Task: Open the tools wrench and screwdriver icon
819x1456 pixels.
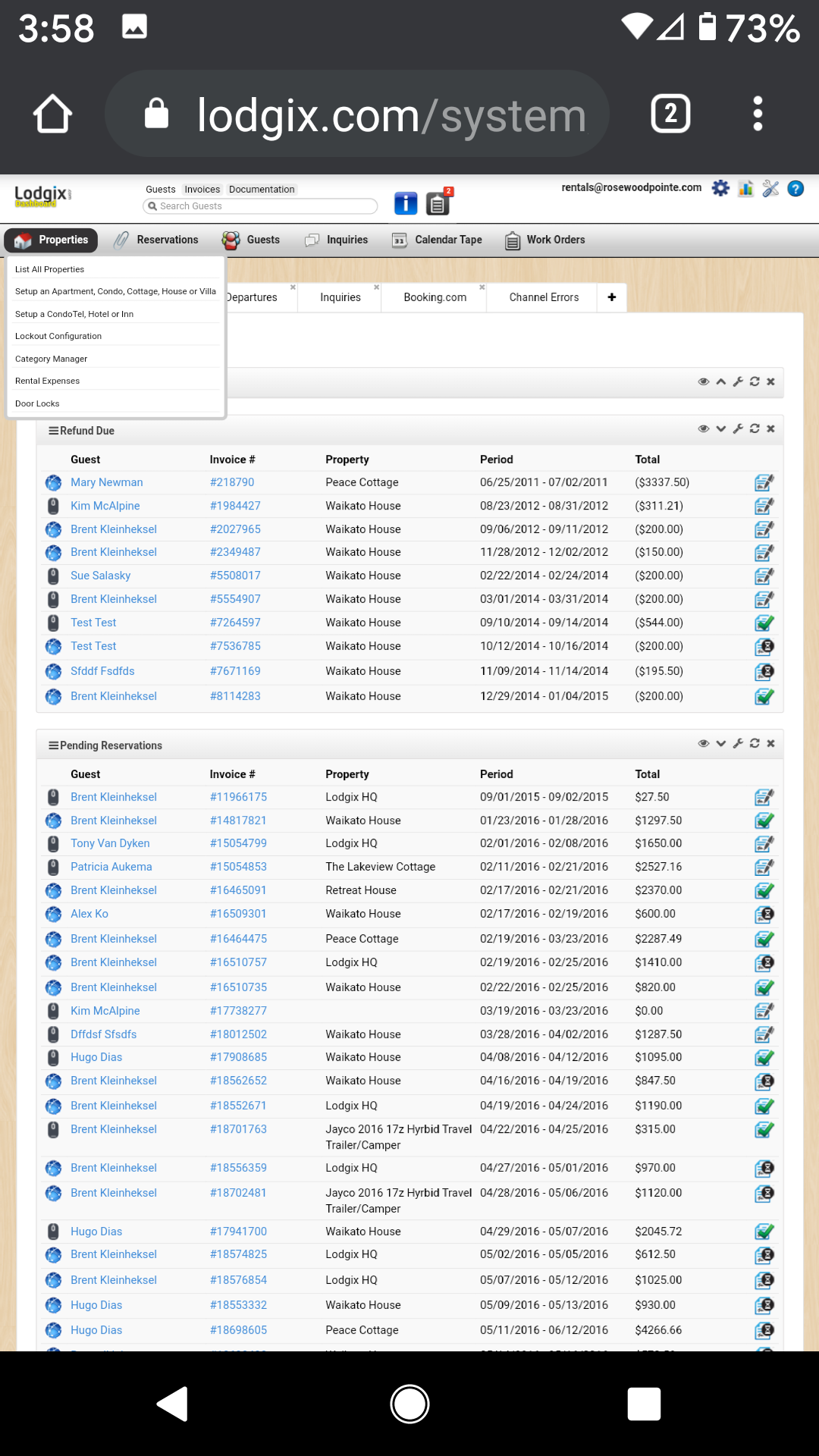Action: [770, 188]
